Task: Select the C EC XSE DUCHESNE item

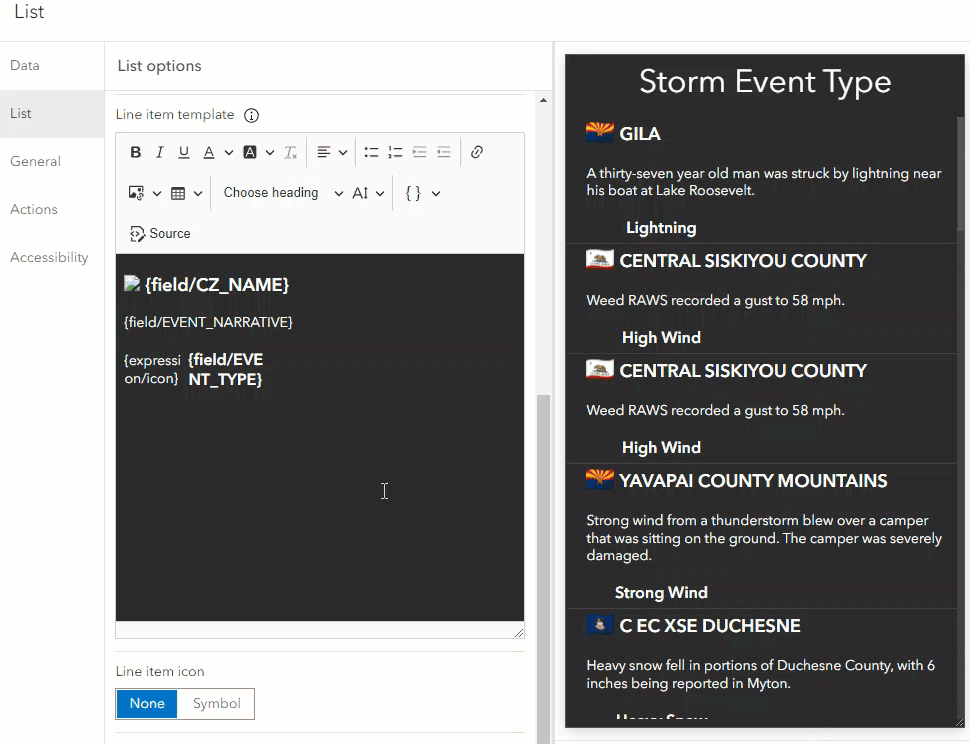Action: (x=761, y=664)
